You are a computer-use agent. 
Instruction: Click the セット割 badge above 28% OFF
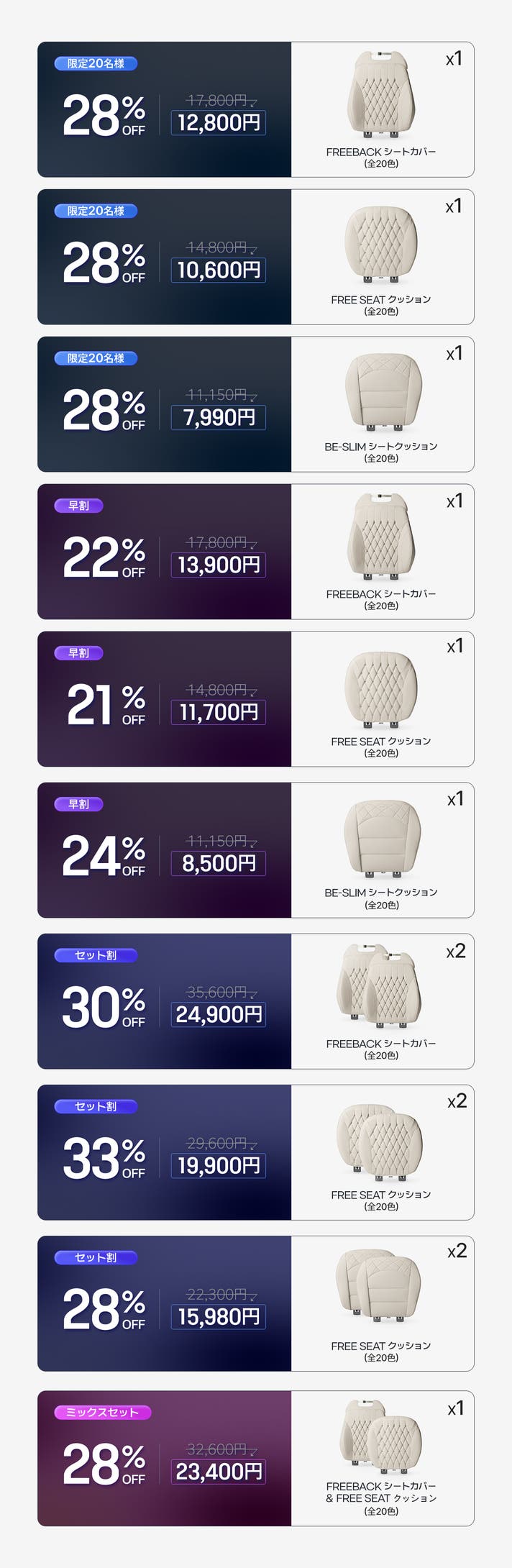(x=96, y=1257)
